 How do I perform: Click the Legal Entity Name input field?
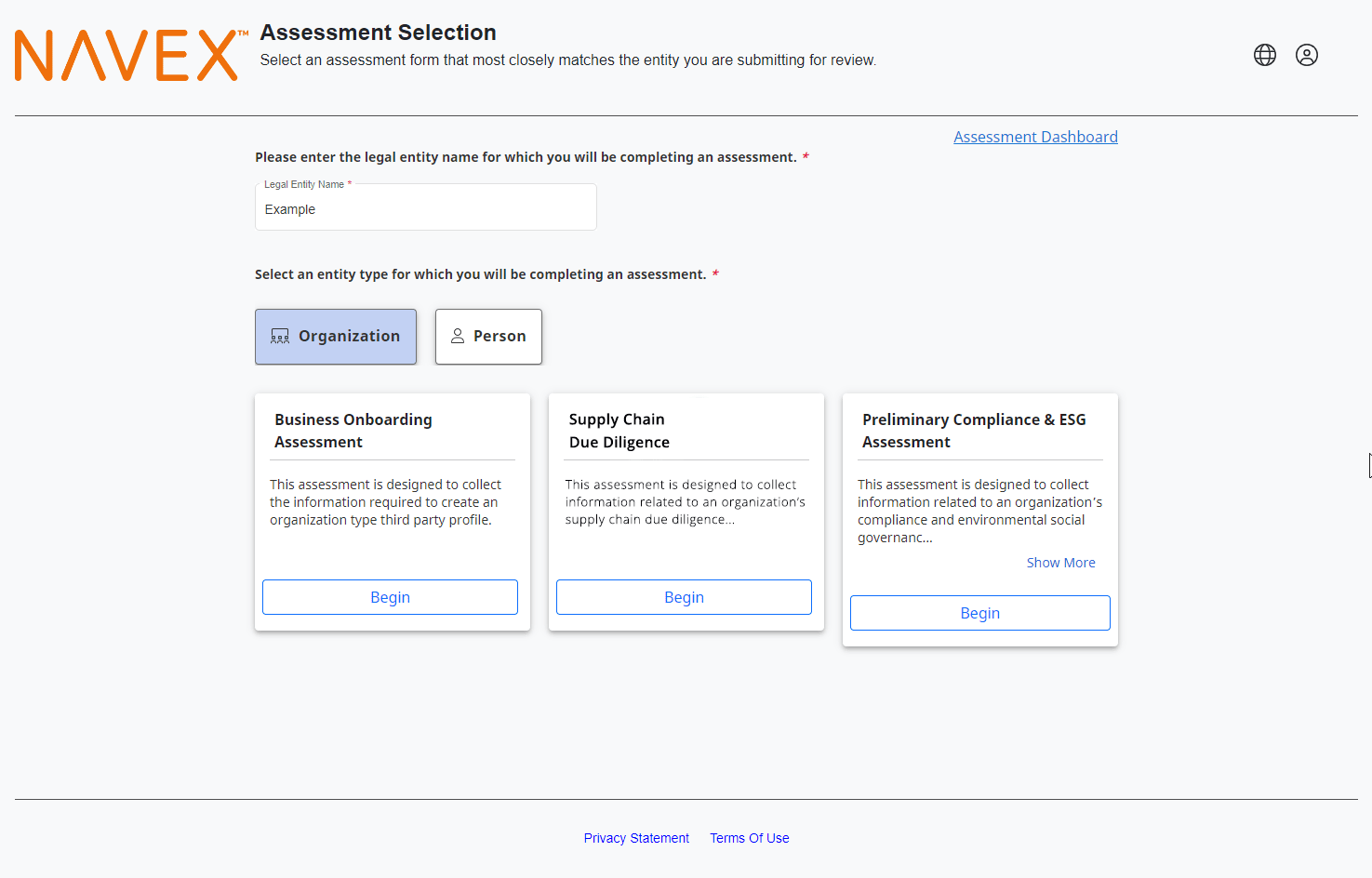(x=425, y=208)
